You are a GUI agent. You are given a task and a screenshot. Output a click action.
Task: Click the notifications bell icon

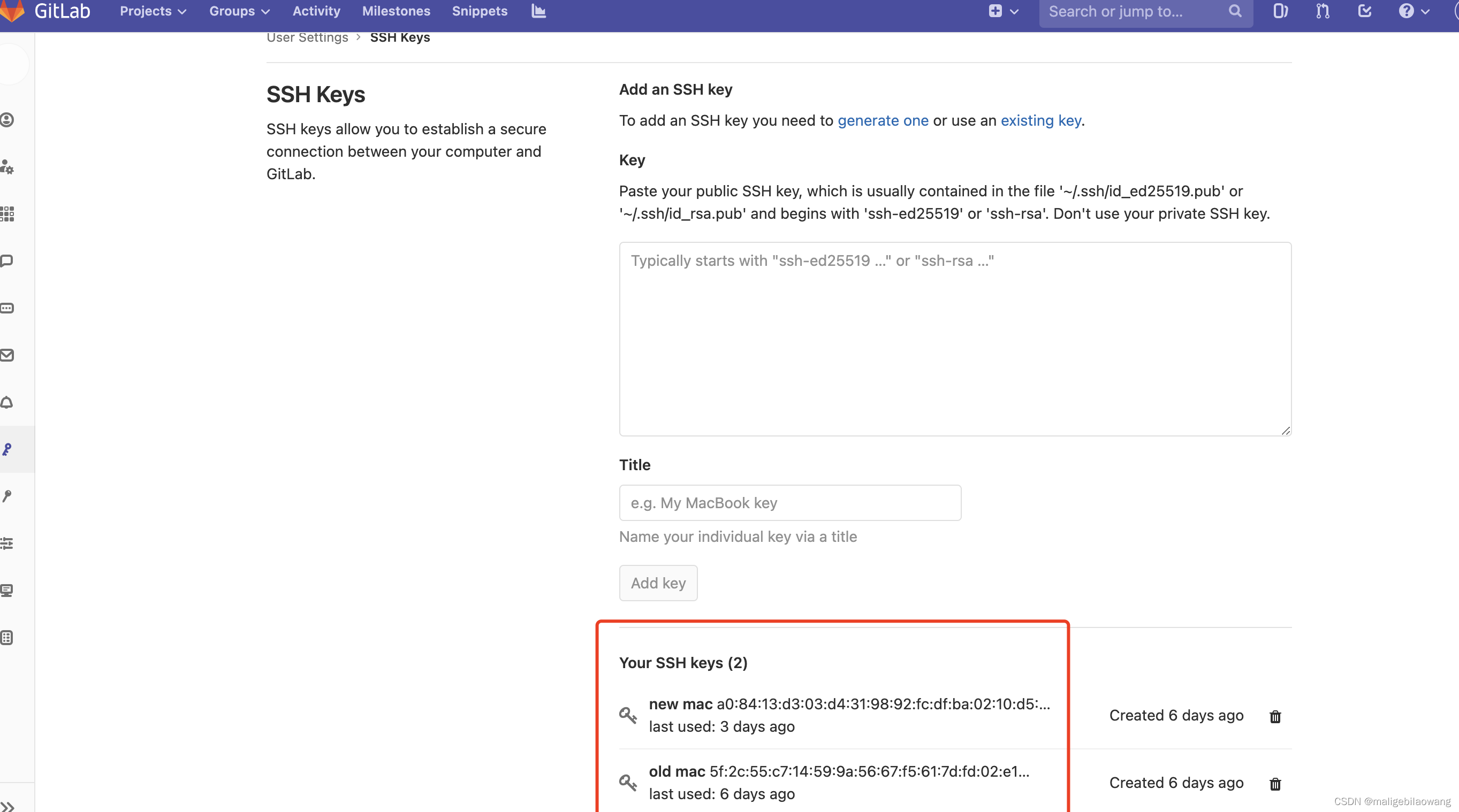coord(9,402)
